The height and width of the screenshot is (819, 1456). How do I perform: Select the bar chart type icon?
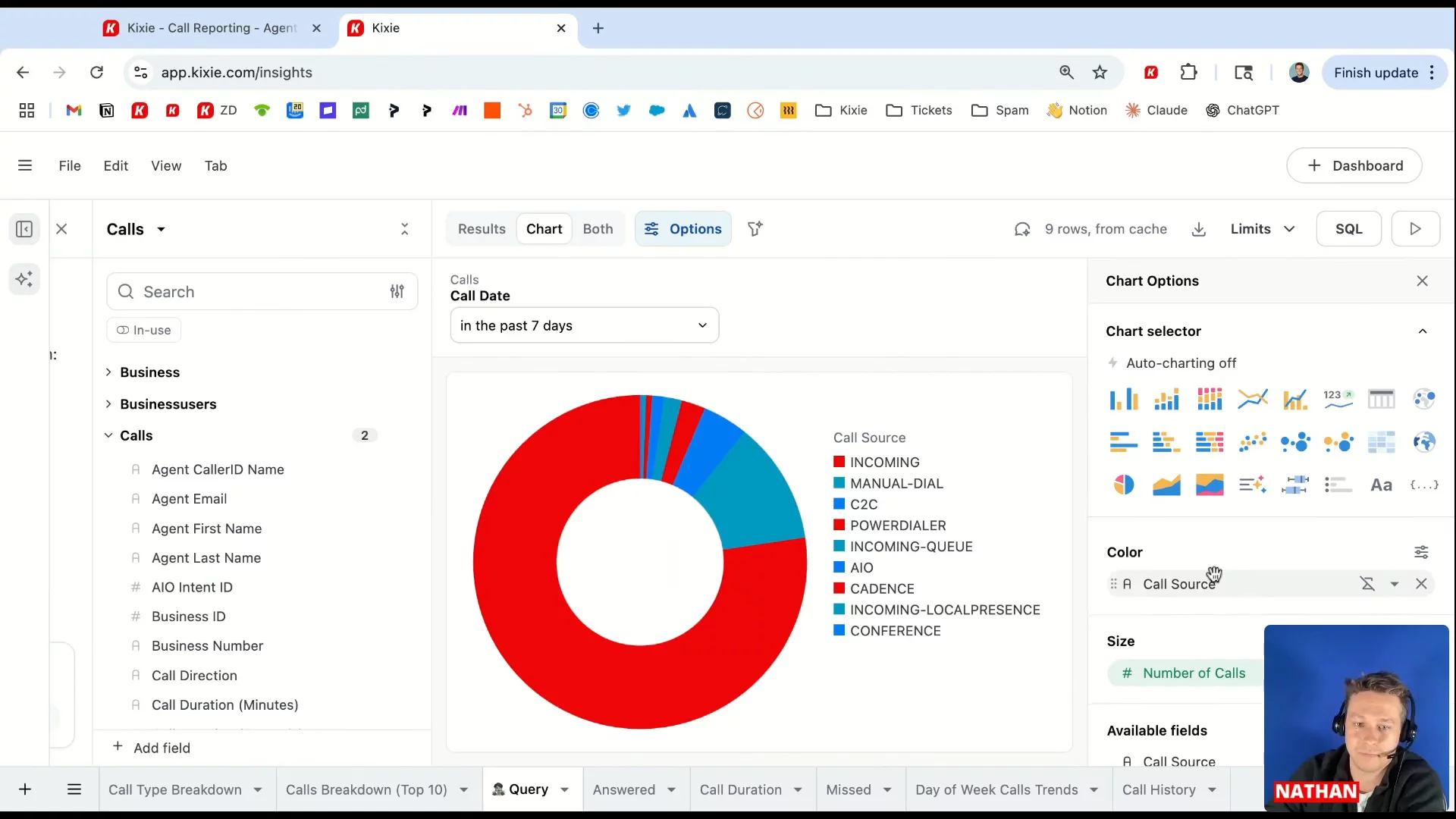pyautogui.click(x=1123, y=398)
